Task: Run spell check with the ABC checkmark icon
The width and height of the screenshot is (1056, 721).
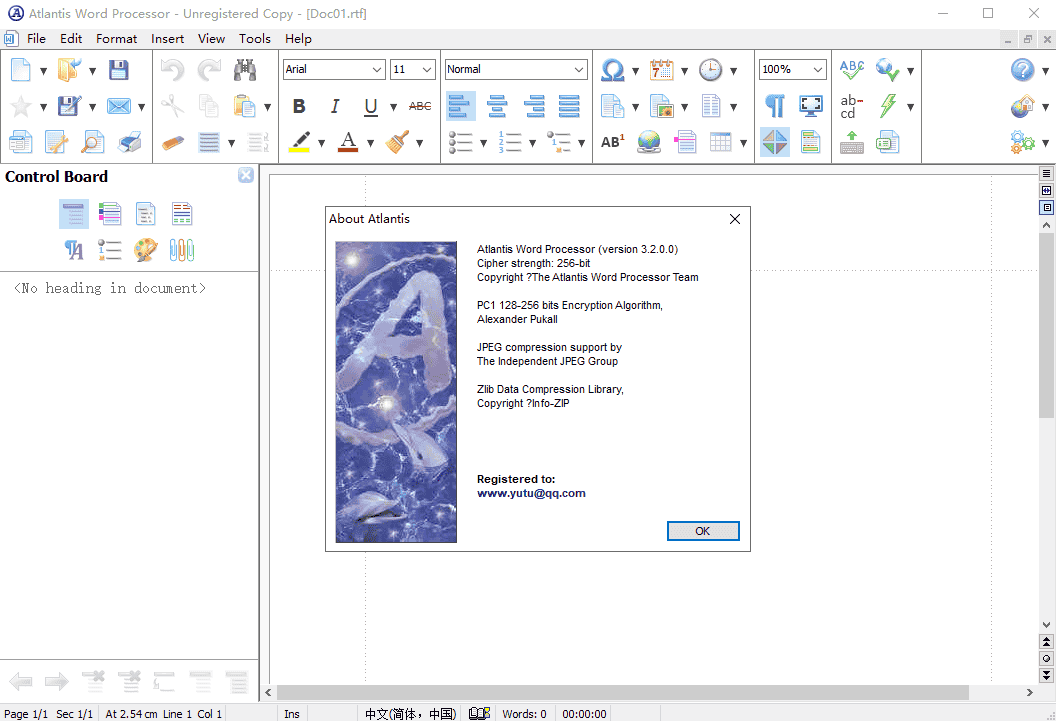Action: pos(852,70)
